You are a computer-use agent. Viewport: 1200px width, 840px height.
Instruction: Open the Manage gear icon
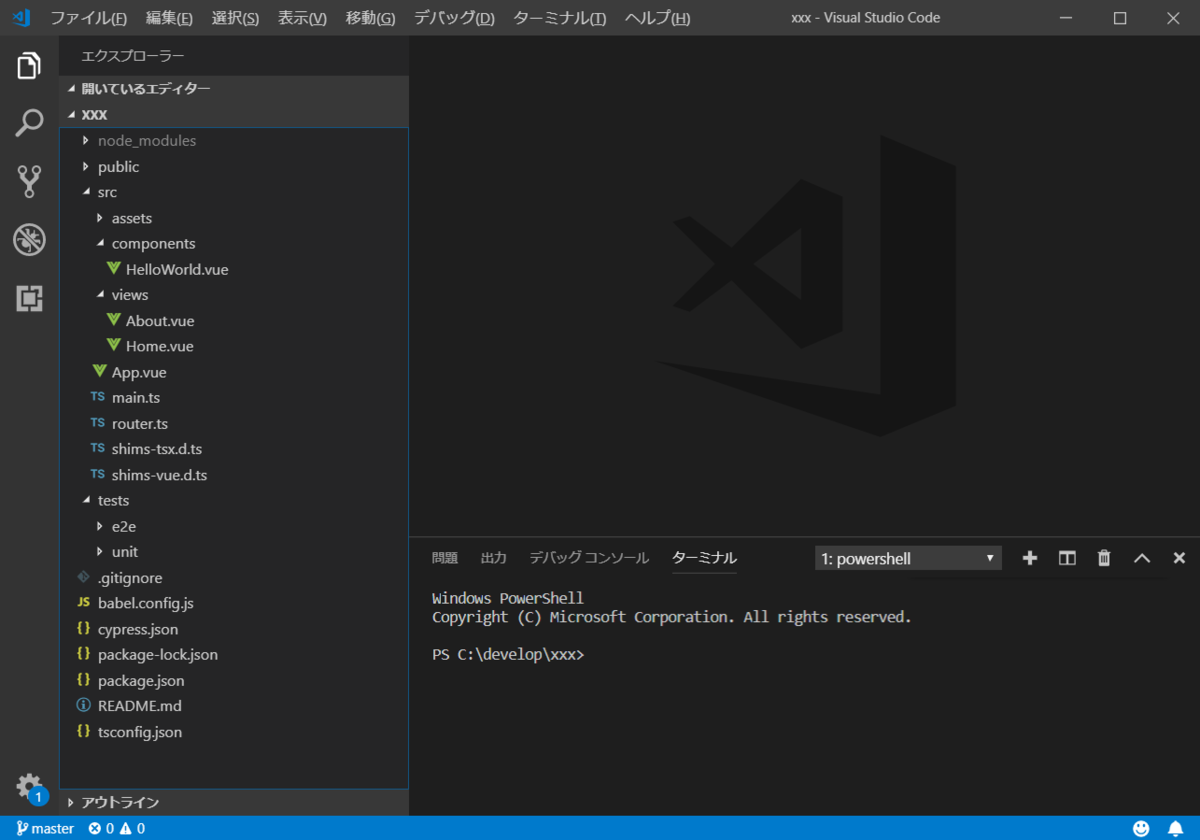click(29, 786)
